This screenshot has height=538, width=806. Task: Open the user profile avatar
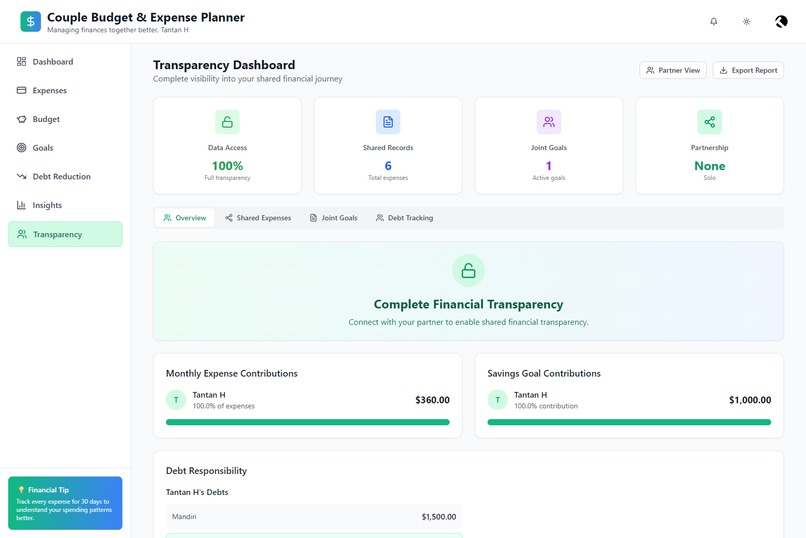[781, 22]
